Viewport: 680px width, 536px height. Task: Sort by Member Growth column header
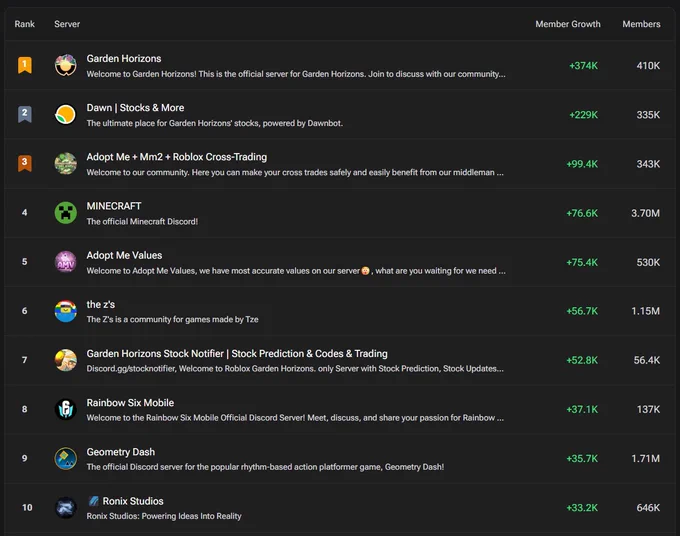click(568, 24)
